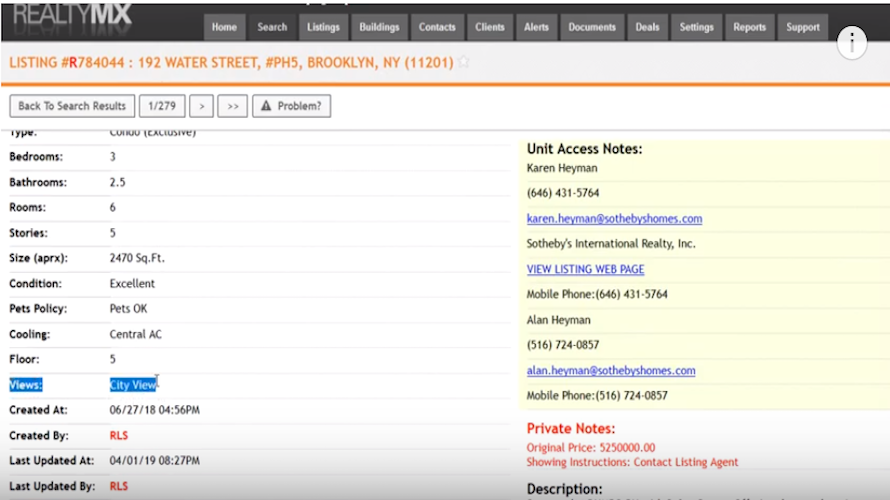Open the Listings menu
Screen dimensions: 890x500
tap(323, 27)
